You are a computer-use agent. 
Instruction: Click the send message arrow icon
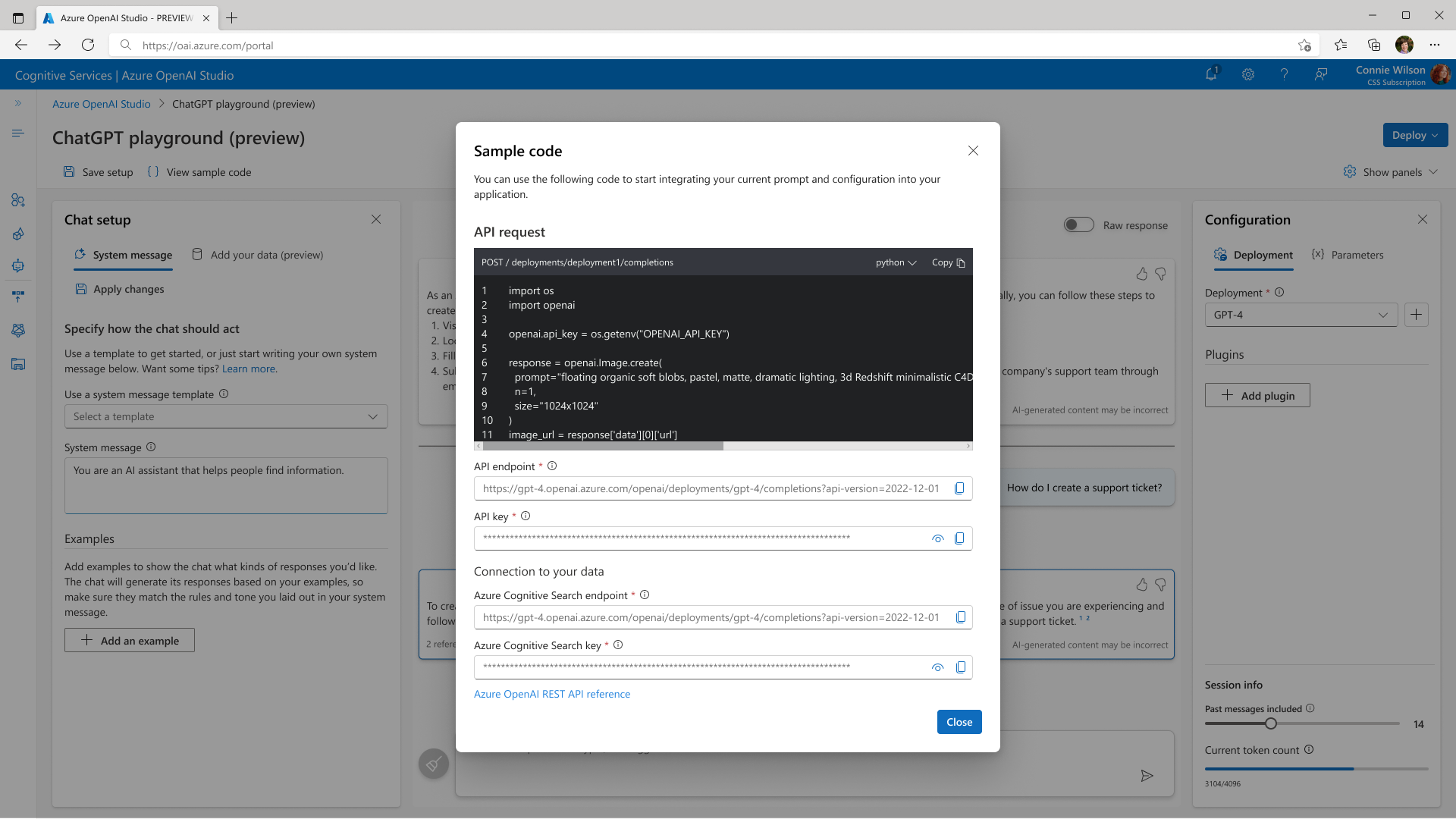pos(1147,775)
